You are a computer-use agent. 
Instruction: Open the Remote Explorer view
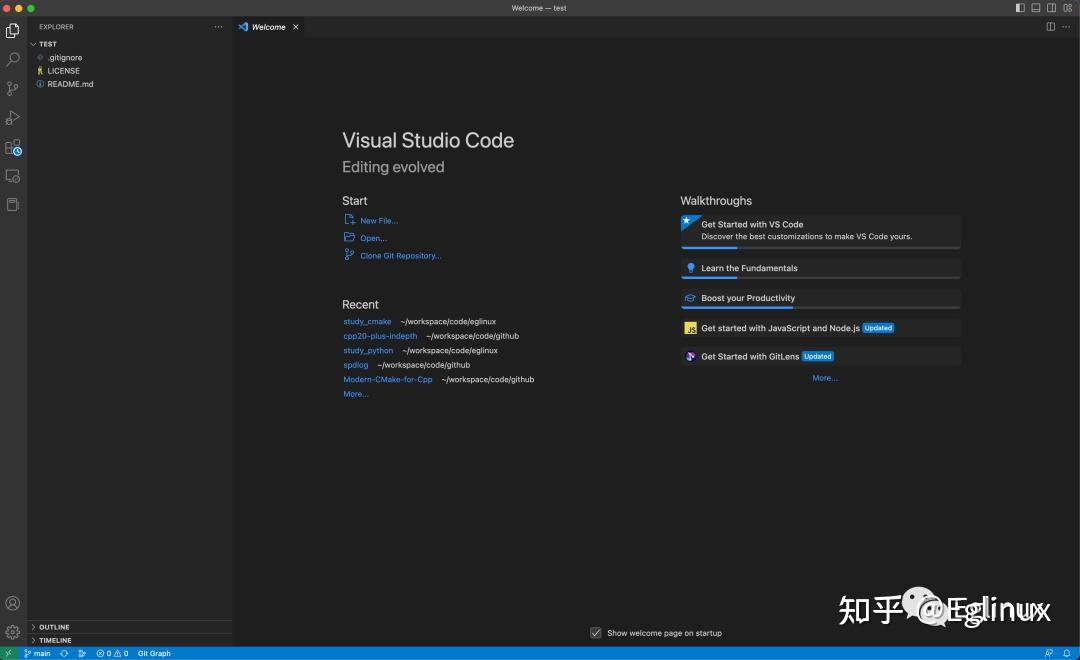[x=12, y=176]
